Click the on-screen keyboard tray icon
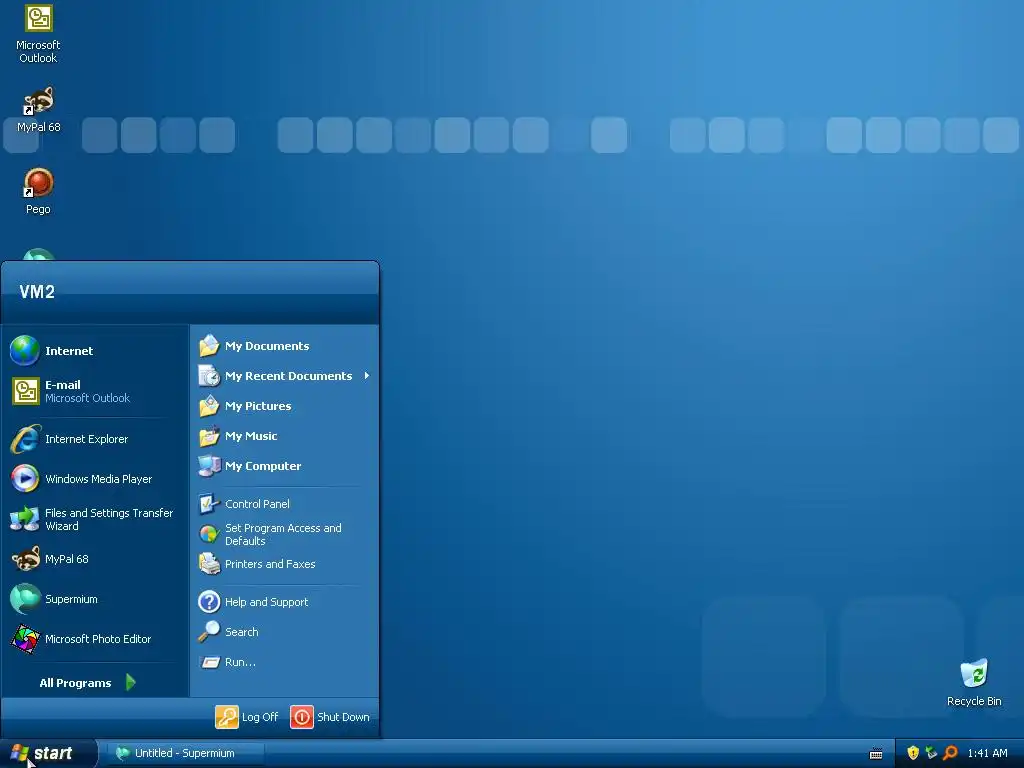 (x=876, y=754)
